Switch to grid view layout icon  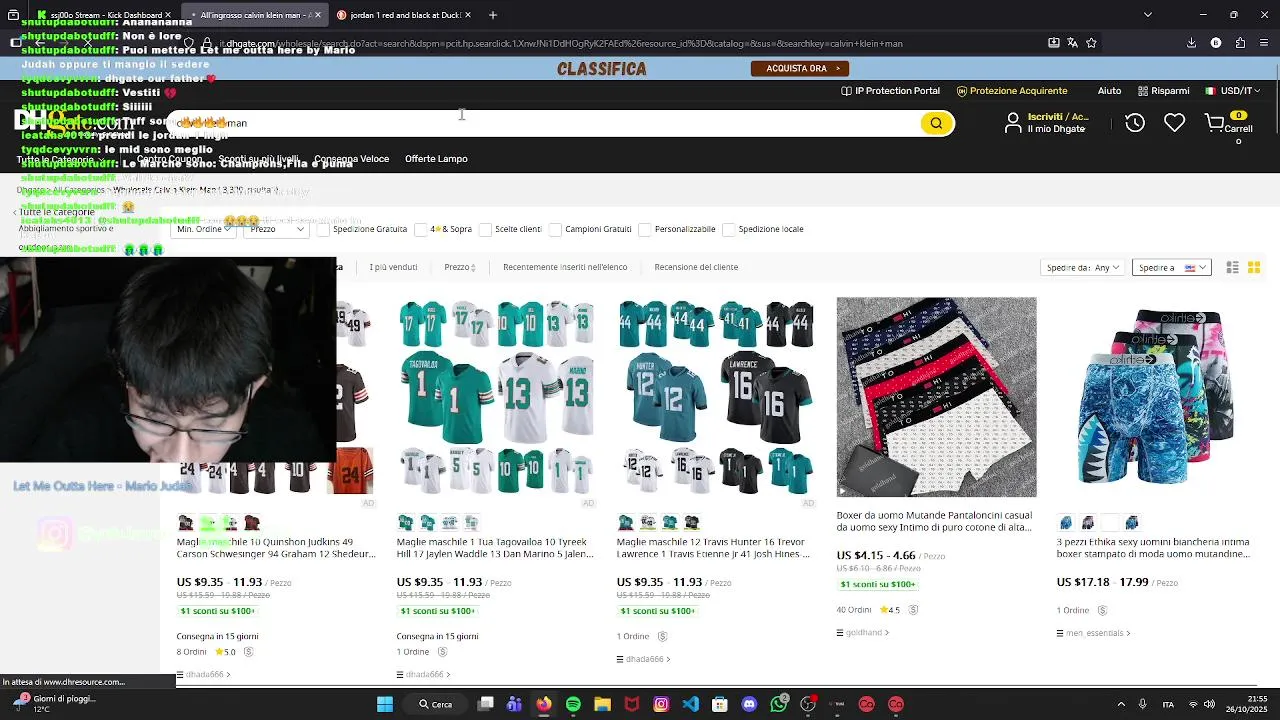pos(1253,267)
